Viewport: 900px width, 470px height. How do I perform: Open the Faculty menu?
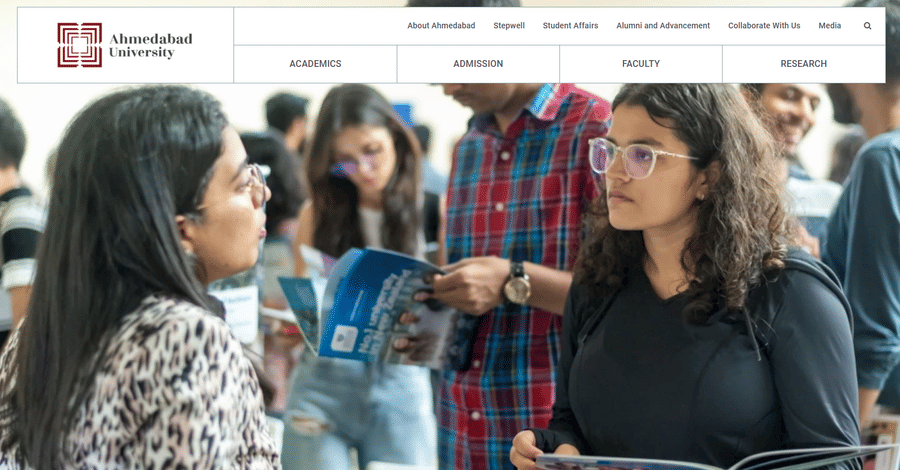click(x=641, y=64)
